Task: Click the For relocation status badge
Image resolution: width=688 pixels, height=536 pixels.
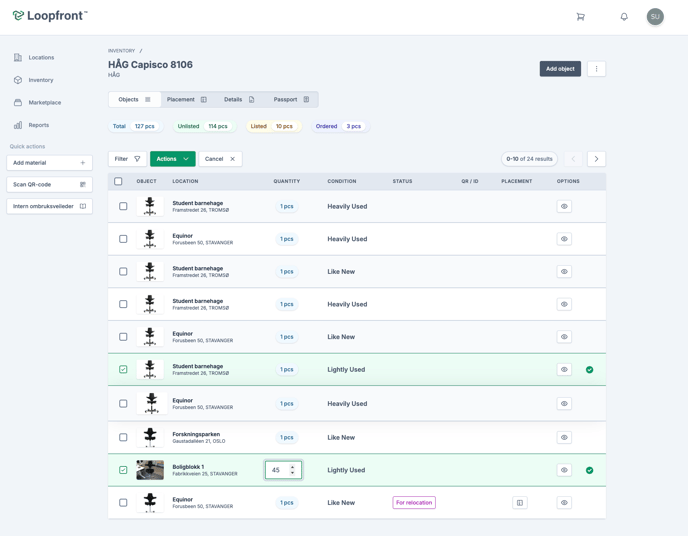Action: 414,503
